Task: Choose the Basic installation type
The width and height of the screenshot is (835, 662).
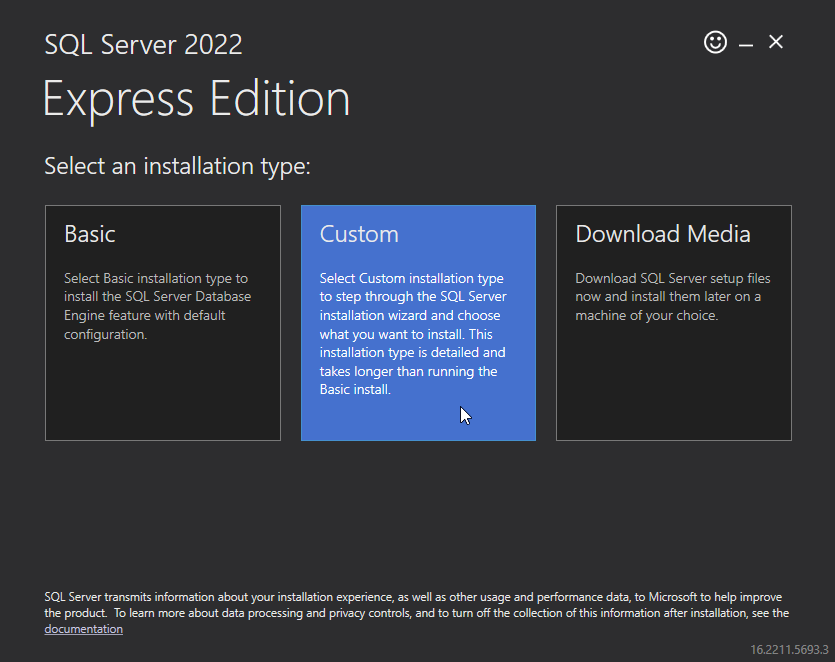Action: coord(163,323)
